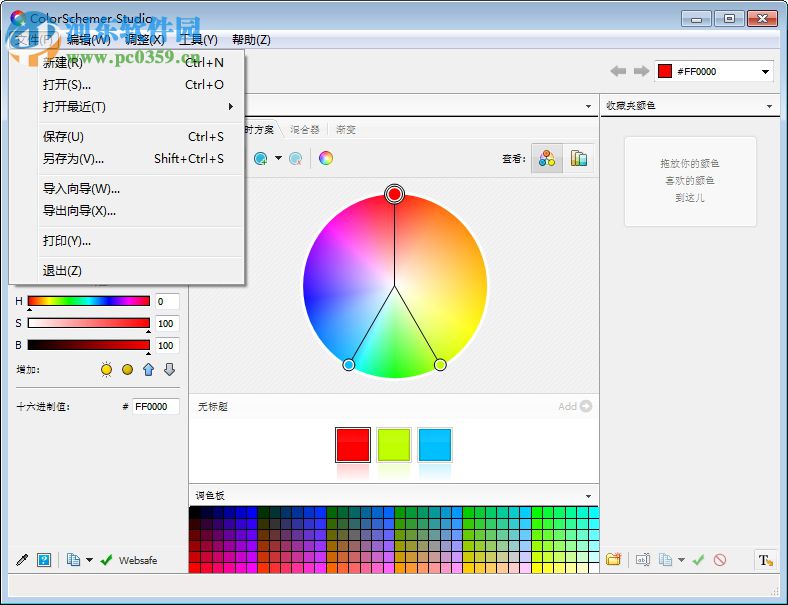Click the 无标题 scheme title
Screen dimensions: 788x605
pos(213,407)
